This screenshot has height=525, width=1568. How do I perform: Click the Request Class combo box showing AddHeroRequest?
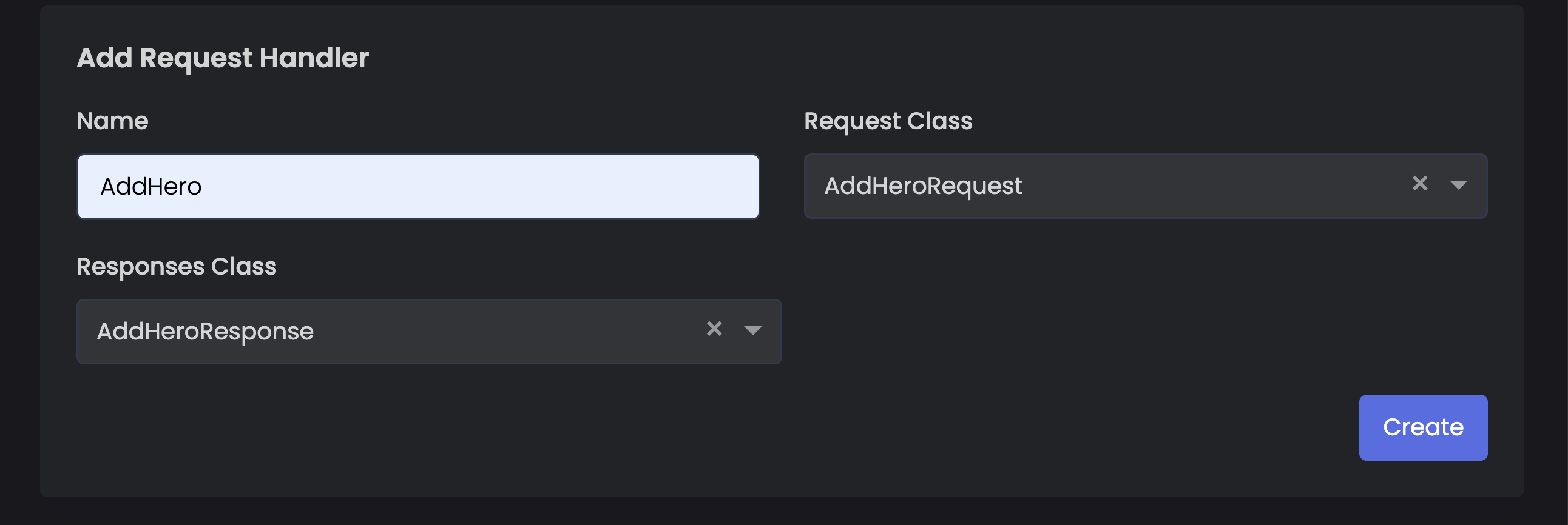pyautogui.click(x=1146, y=186)
